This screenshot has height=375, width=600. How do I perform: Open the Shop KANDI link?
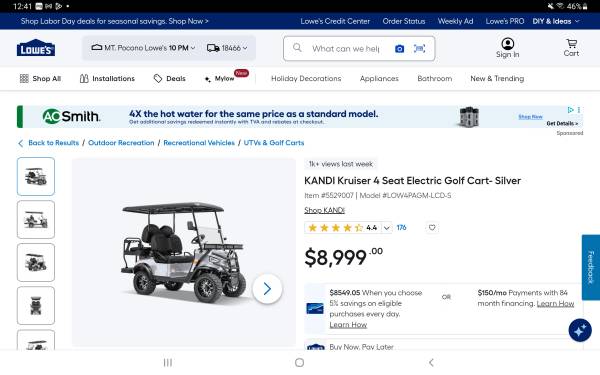324,210
